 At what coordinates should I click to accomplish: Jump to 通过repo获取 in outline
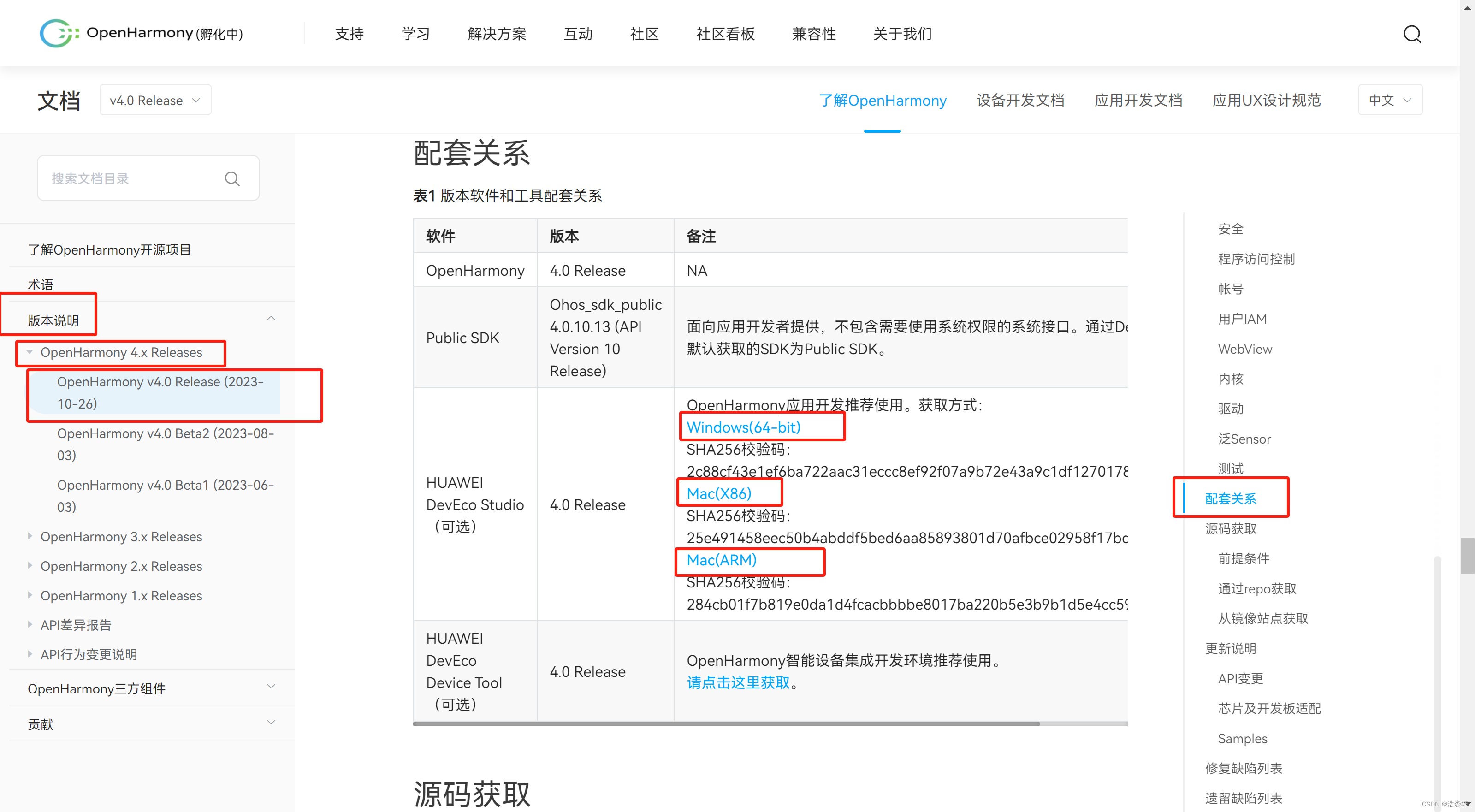click(1257, 589)
